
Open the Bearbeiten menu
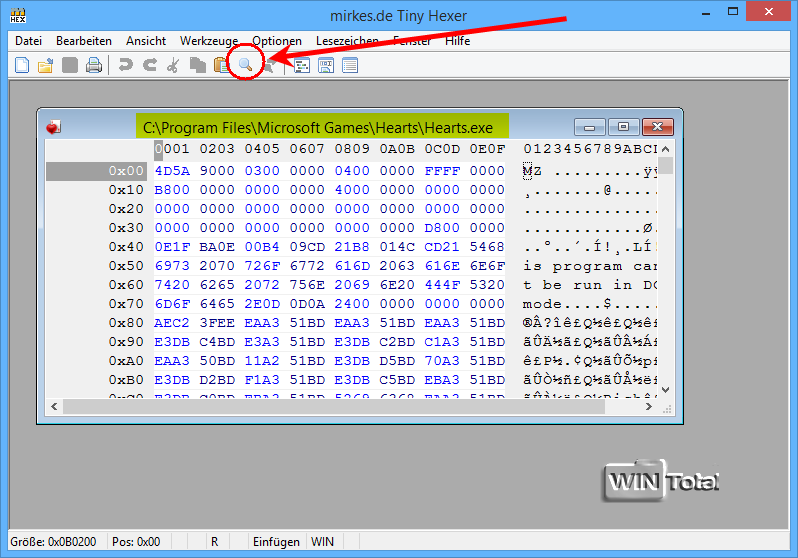pos(84,41)
